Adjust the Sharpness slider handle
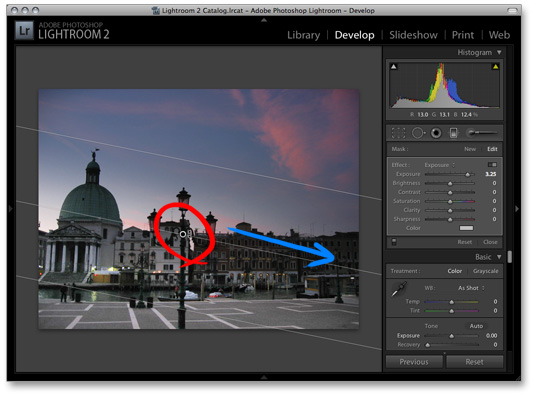Screen dimensions: 534x396 tap(450, 220)
